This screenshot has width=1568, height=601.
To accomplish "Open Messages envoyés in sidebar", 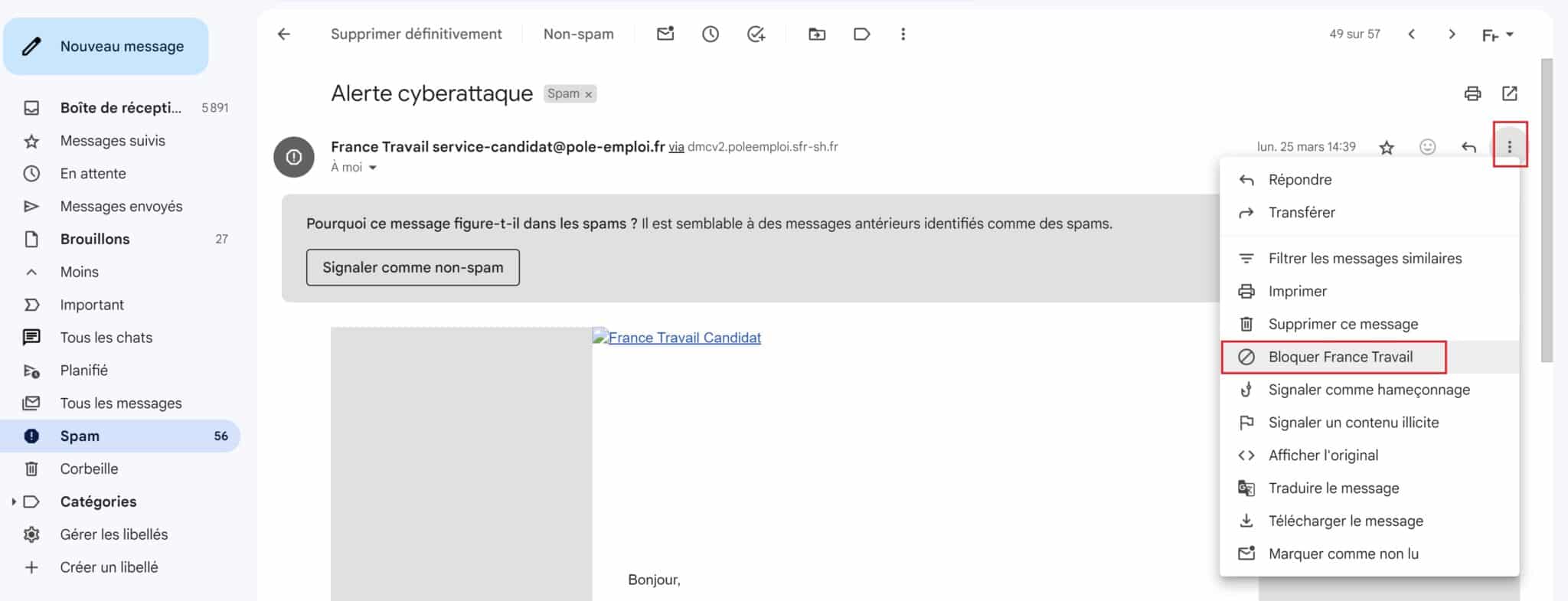I will click(x=121, y=207).
